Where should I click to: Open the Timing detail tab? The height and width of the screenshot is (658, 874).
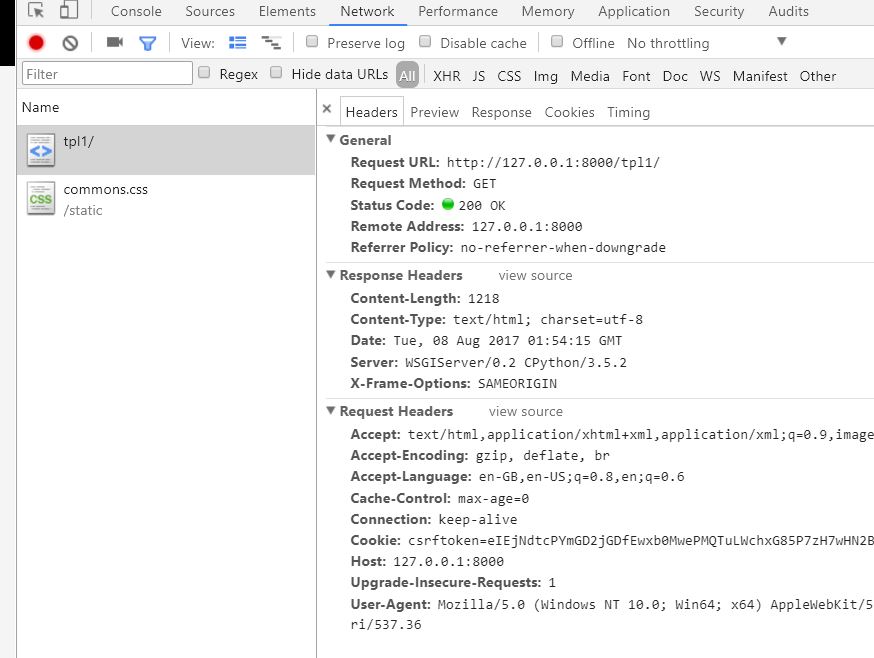(x=628, y=112)
